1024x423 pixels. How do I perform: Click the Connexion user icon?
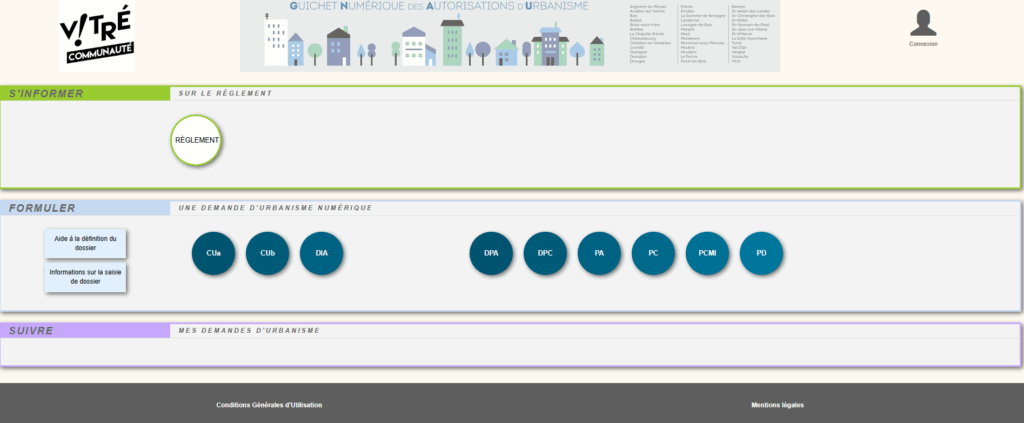(923, 25)
